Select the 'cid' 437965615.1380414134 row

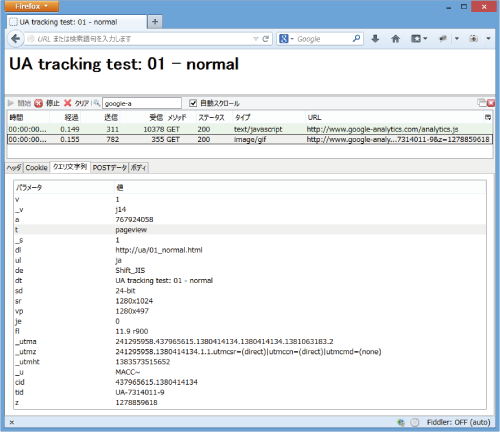tap(250, 382)
